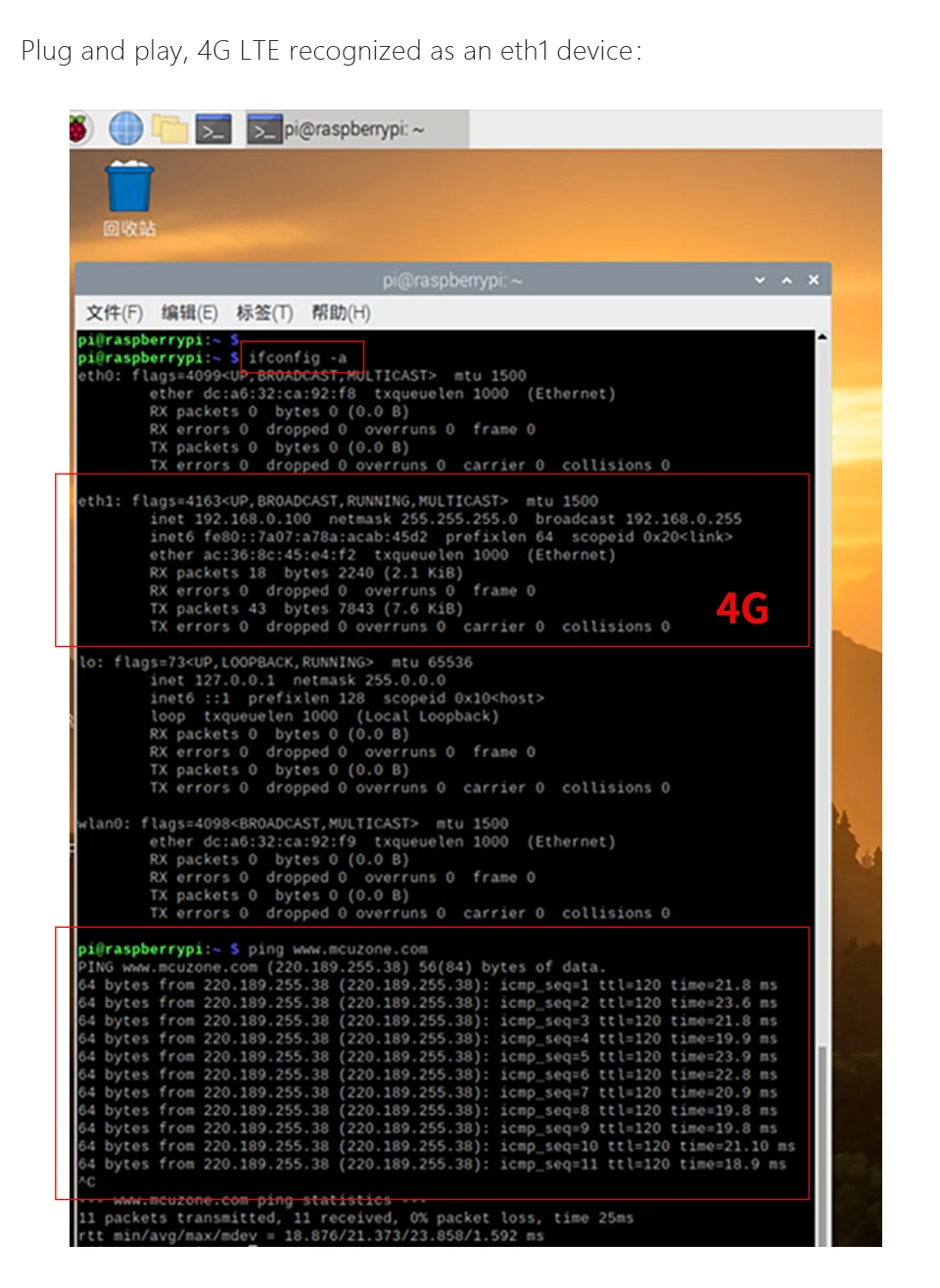The height and width of the screenshot is (1288, 940).
Task: Click the terminal window title bar
Action: click(x=450, y=281)
